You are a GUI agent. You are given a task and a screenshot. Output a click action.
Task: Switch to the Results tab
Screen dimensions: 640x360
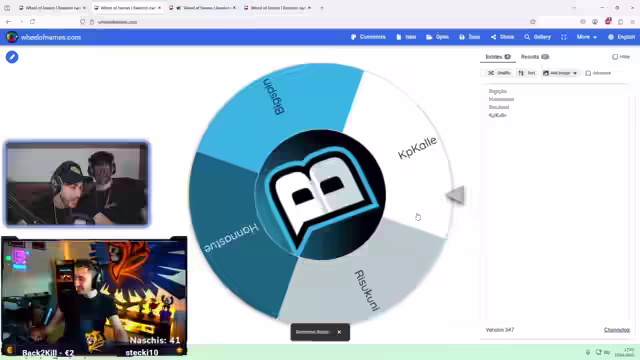click(535, 57)
